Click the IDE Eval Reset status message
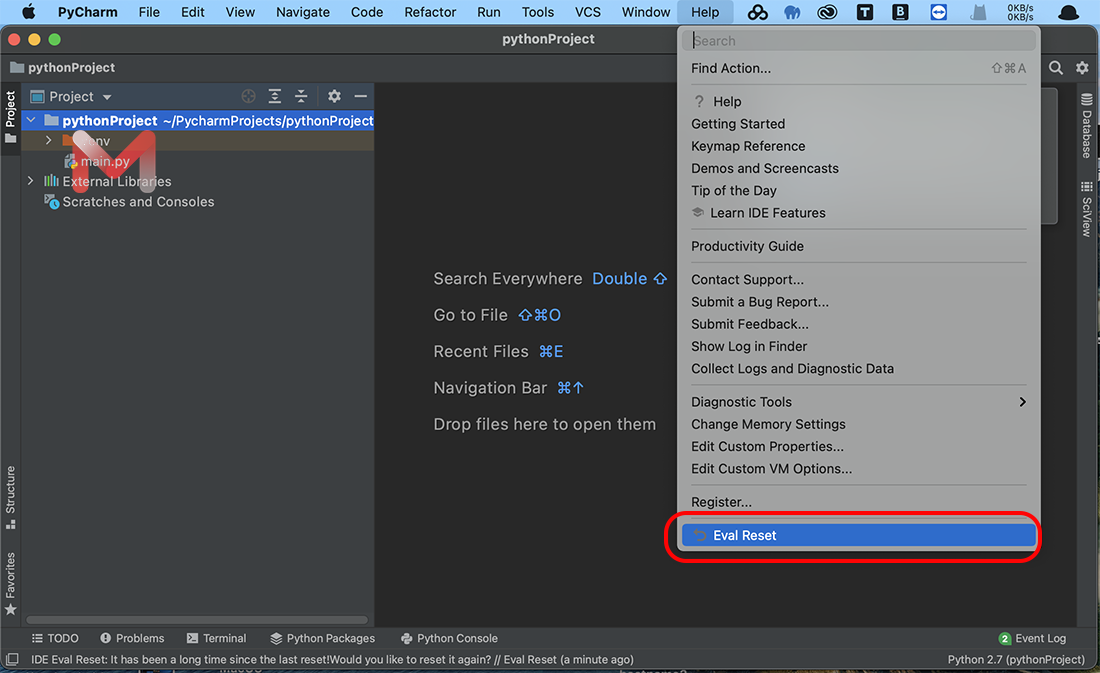 click(332, 660)
